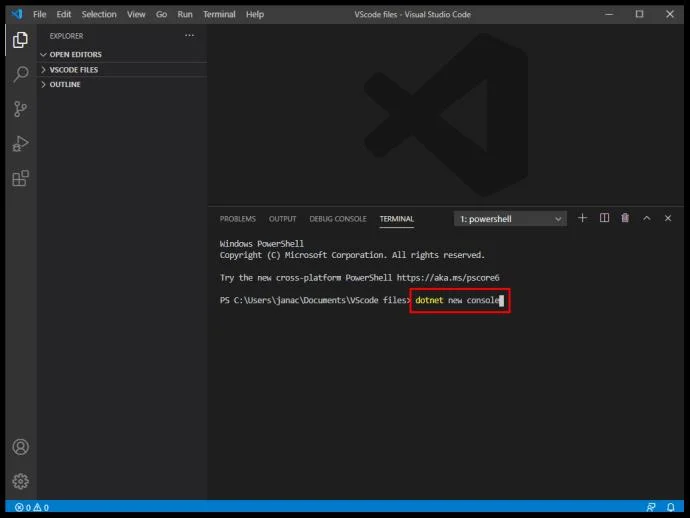Screen dimensions: 690x518
Task: Open Run and Debug view icon
Action: tap(20, 143)
